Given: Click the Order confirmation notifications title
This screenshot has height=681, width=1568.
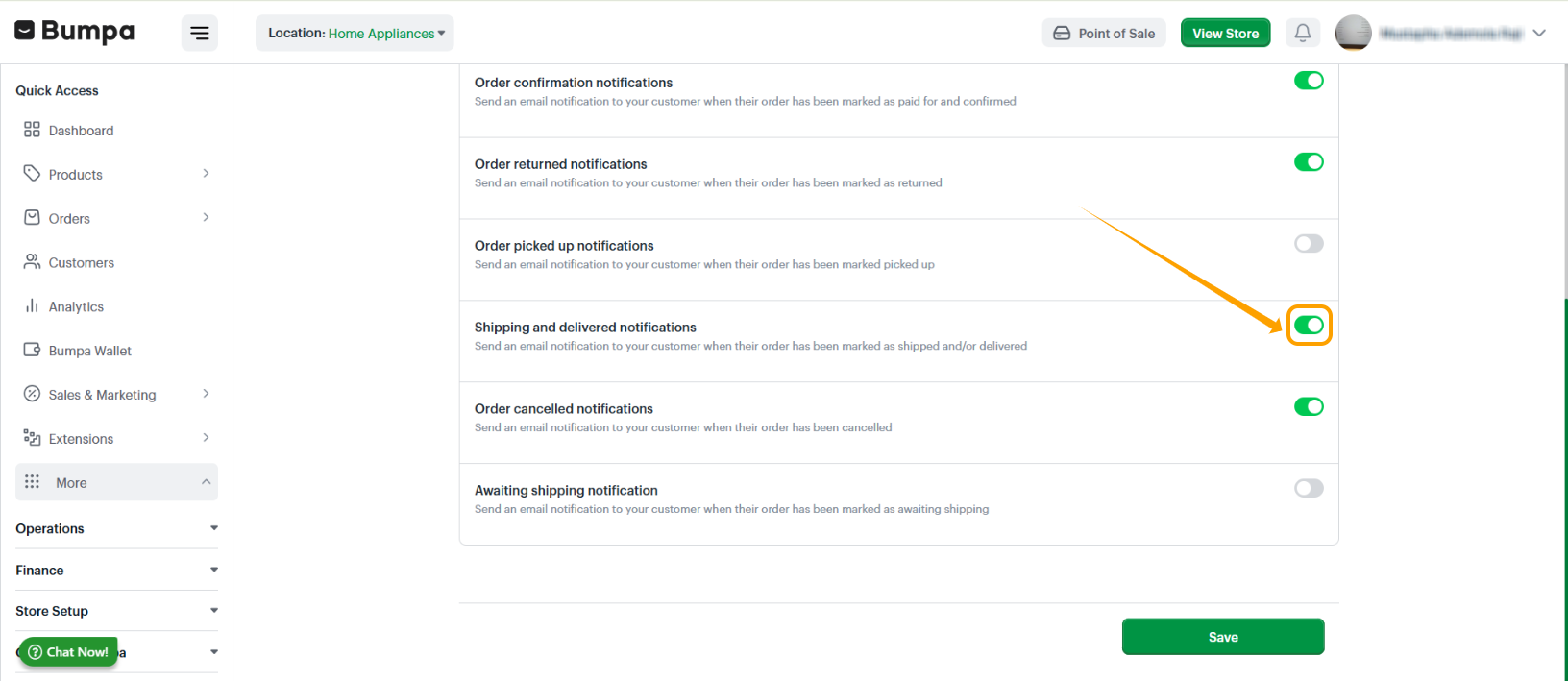Looking at the screenshot, I should 574,83.
